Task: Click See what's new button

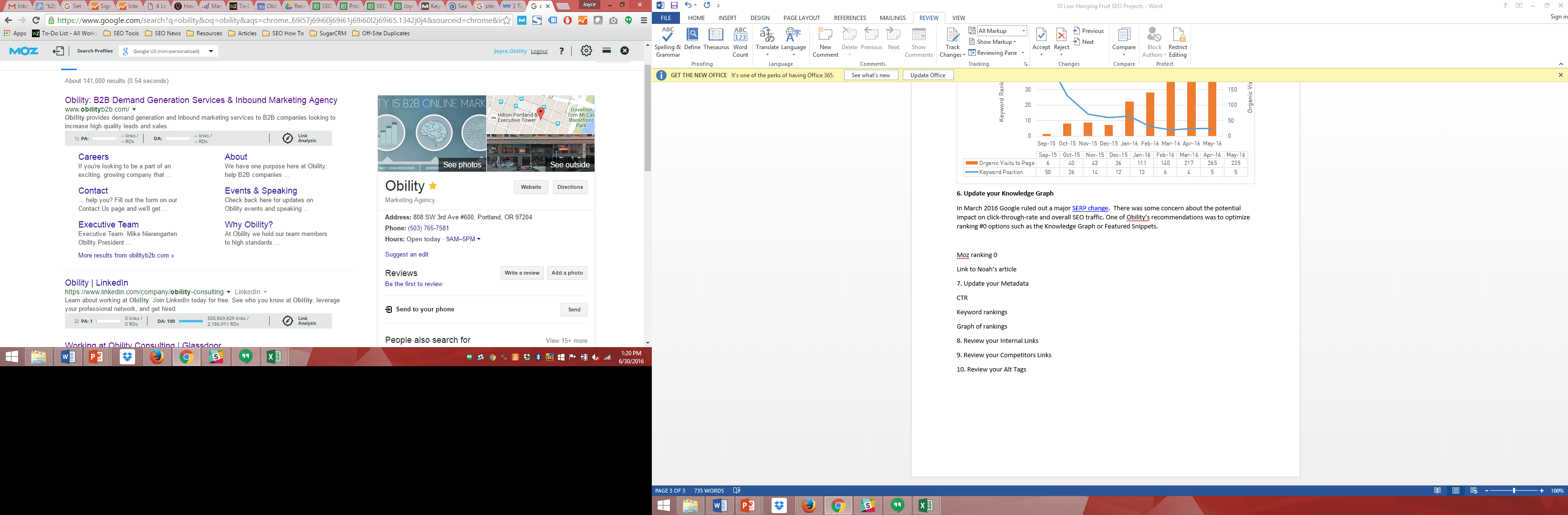Action: pos(870,75)
